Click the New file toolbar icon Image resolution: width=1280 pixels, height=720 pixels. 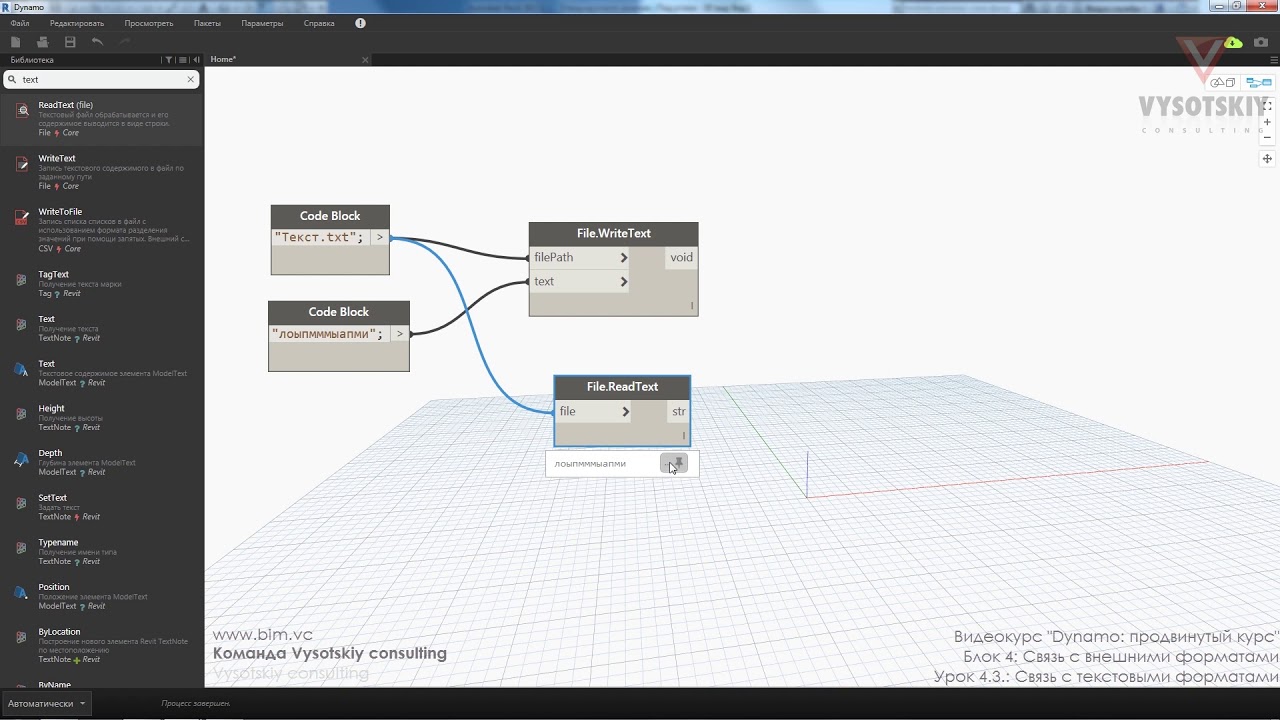tap(15, 42)
